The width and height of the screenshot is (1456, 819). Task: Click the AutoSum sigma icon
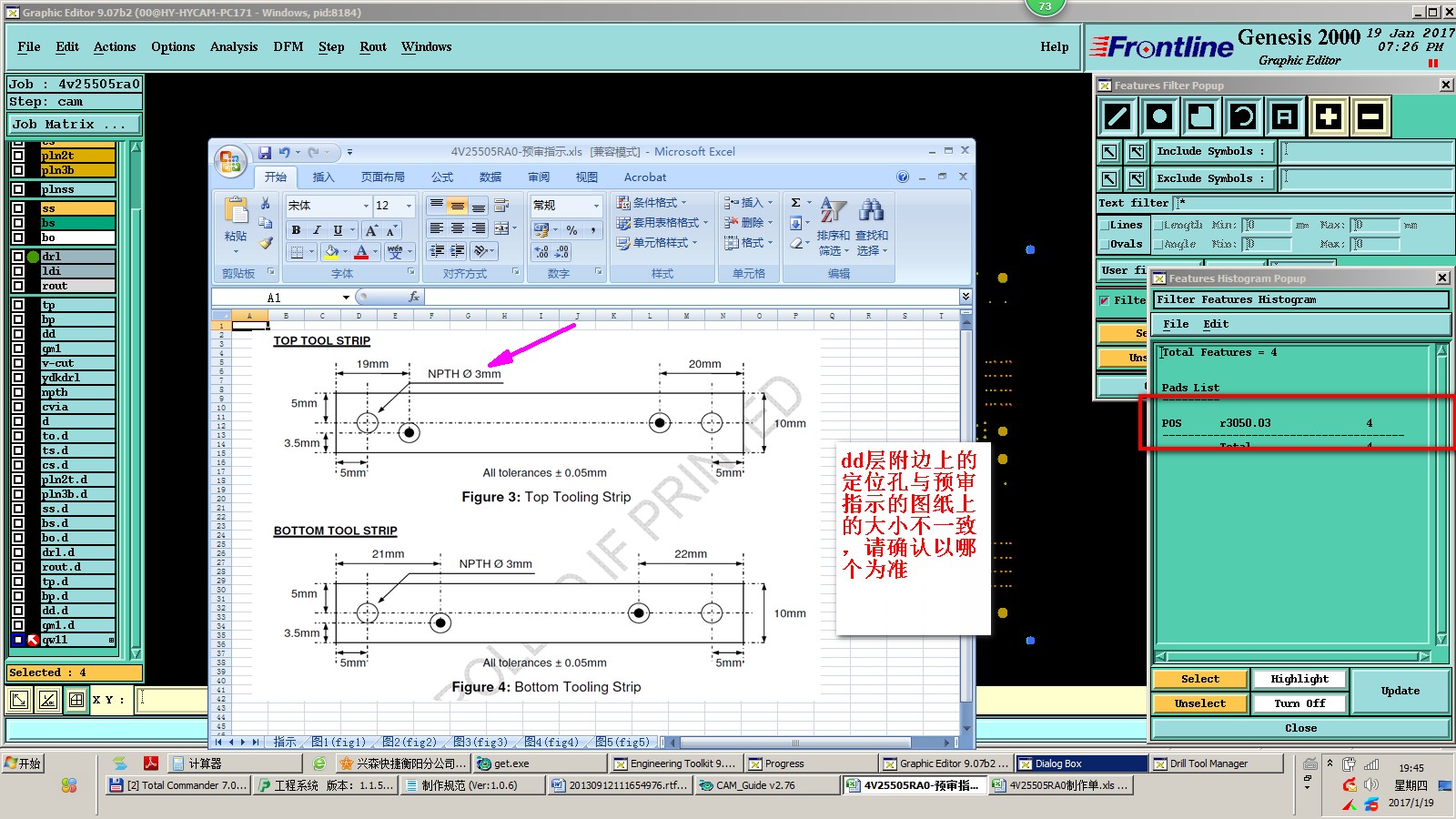(795, 203)
